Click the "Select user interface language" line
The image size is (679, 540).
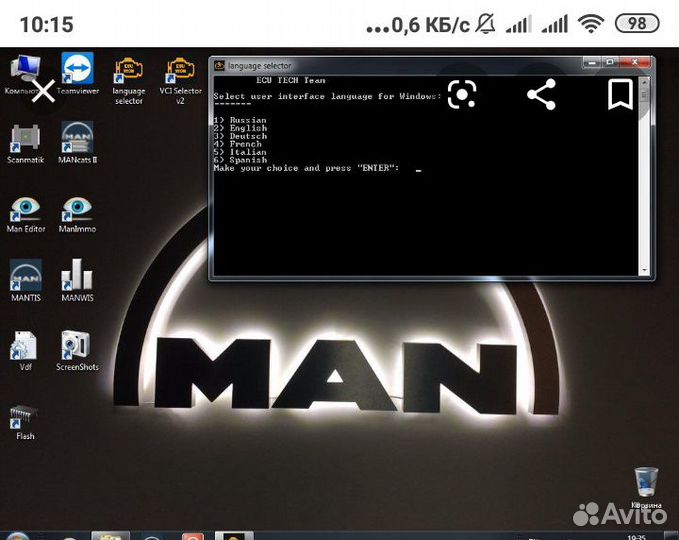tap(327, 96)
